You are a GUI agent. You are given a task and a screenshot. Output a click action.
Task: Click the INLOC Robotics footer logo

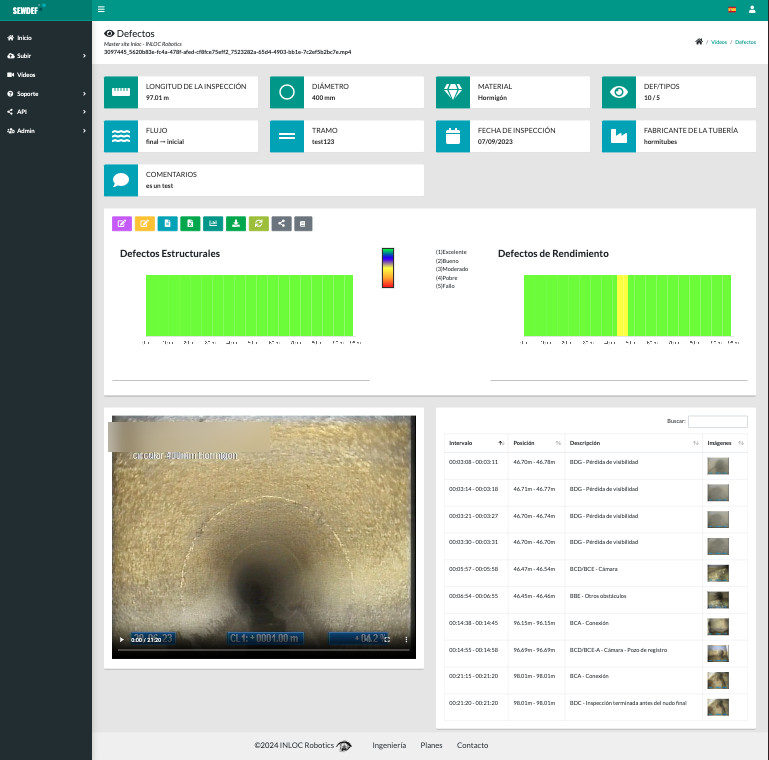click(344, 746)
